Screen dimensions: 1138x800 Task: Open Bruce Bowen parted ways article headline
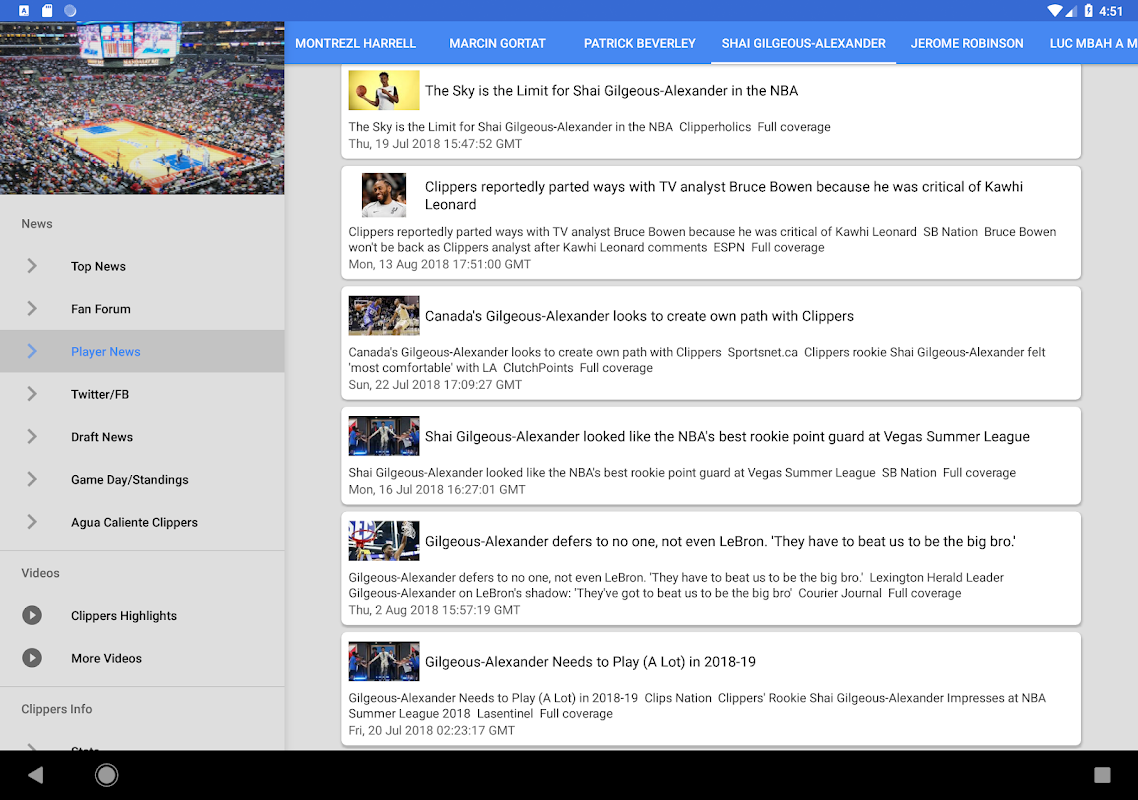[724, 195]
